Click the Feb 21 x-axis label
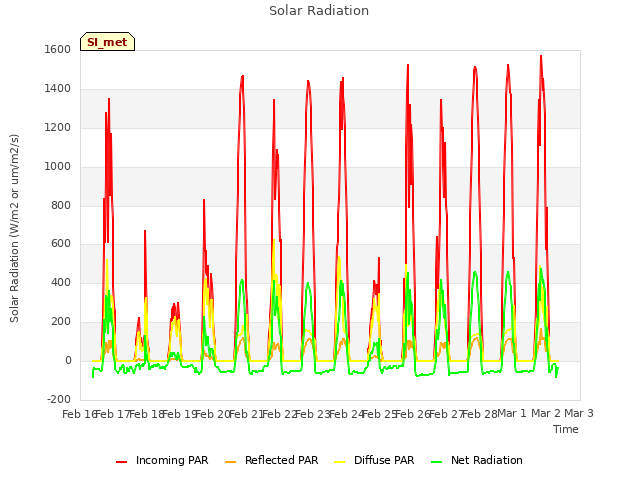Viewport: 640px width, 480px height. pos(246,414)
